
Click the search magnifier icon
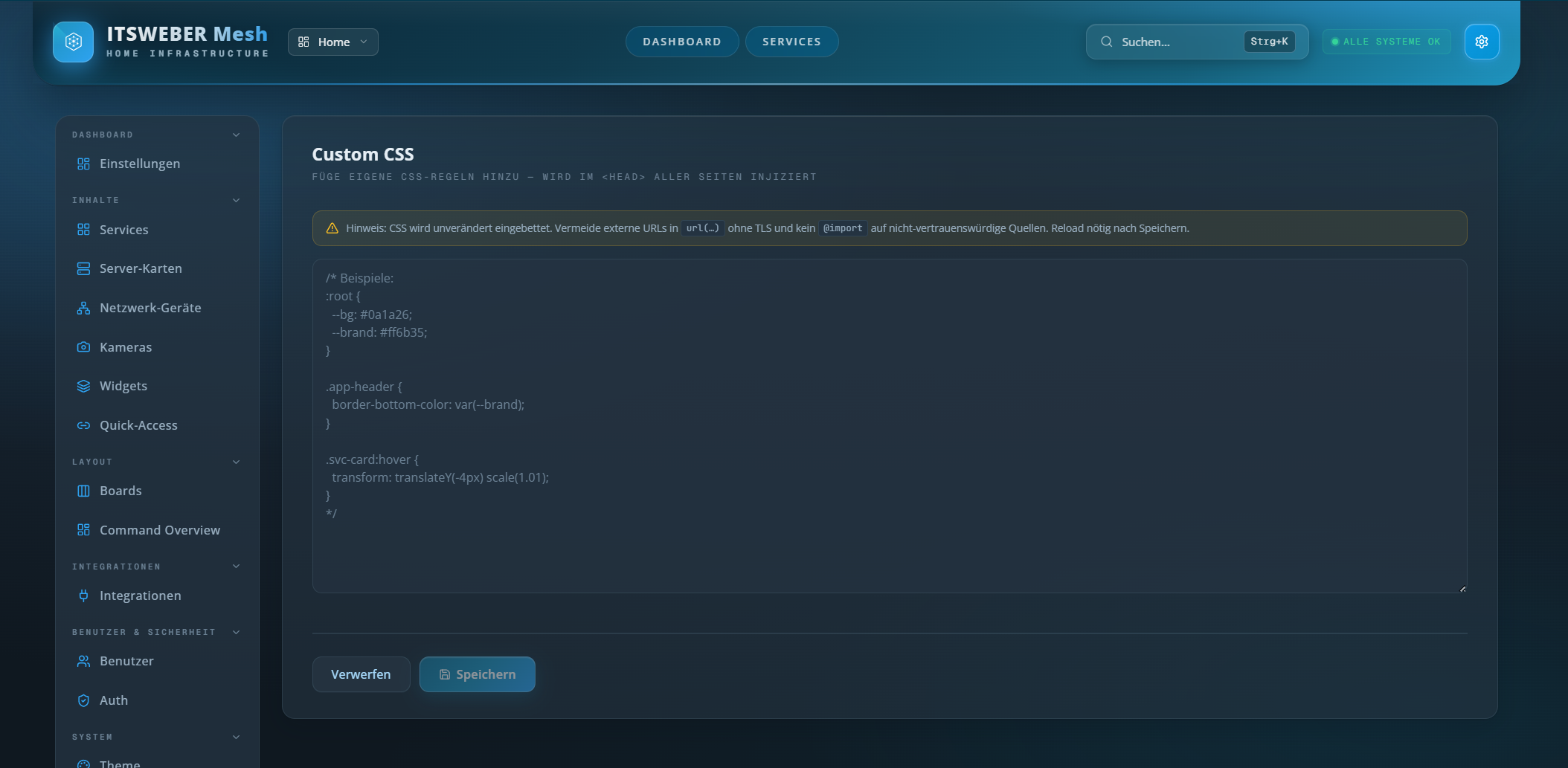(1107, 42)
